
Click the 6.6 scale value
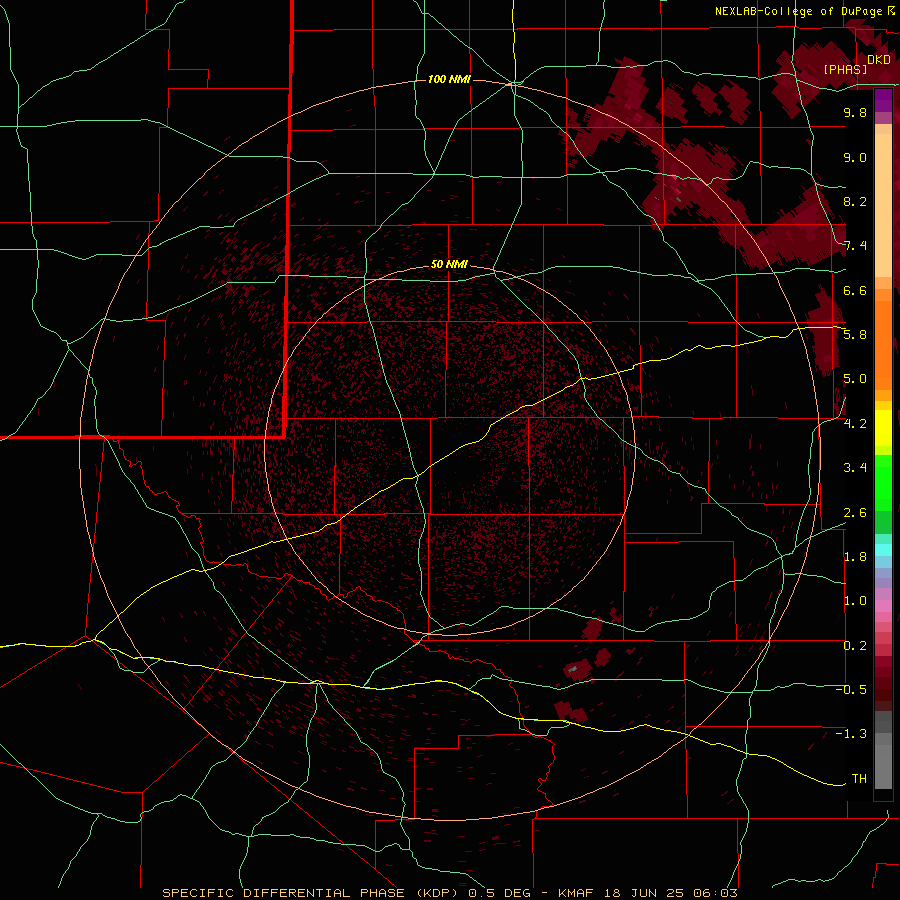[x=855, y=290]
